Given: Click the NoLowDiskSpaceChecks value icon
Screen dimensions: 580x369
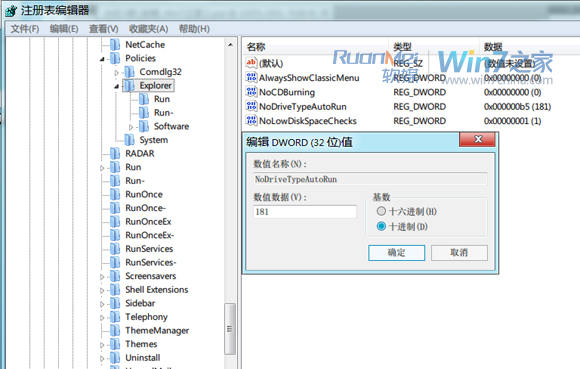Looking at the screenshot, I should (251, 121).
